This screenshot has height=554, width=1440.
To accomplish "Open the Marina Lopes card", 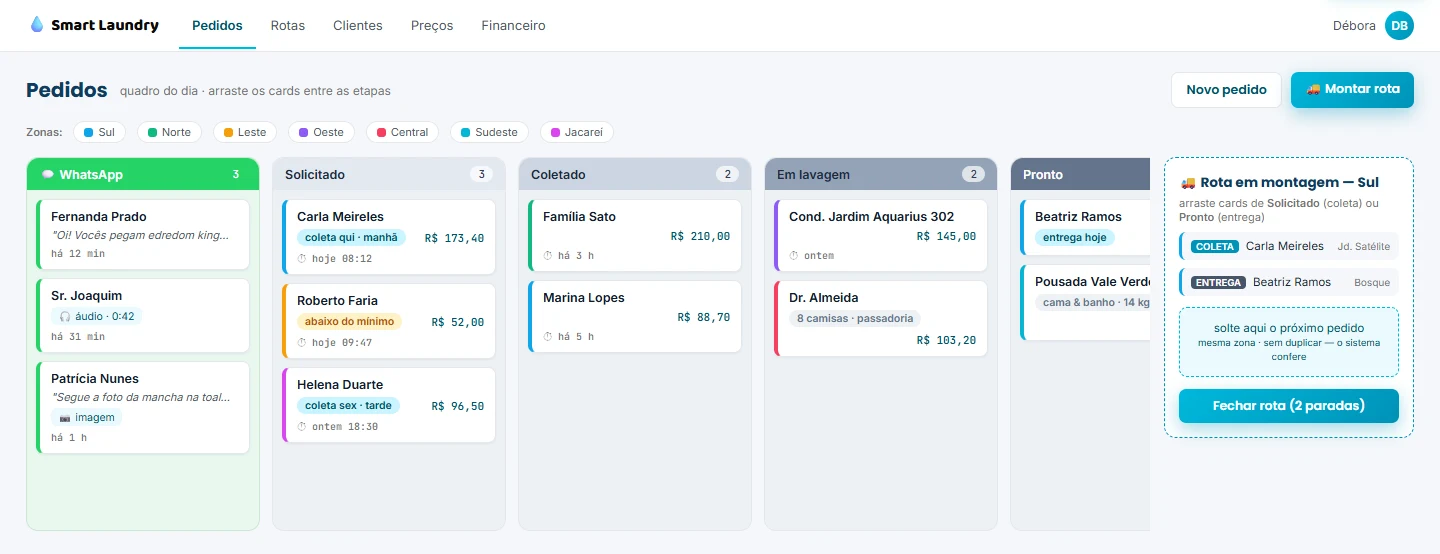I will (x=634, y=317).
